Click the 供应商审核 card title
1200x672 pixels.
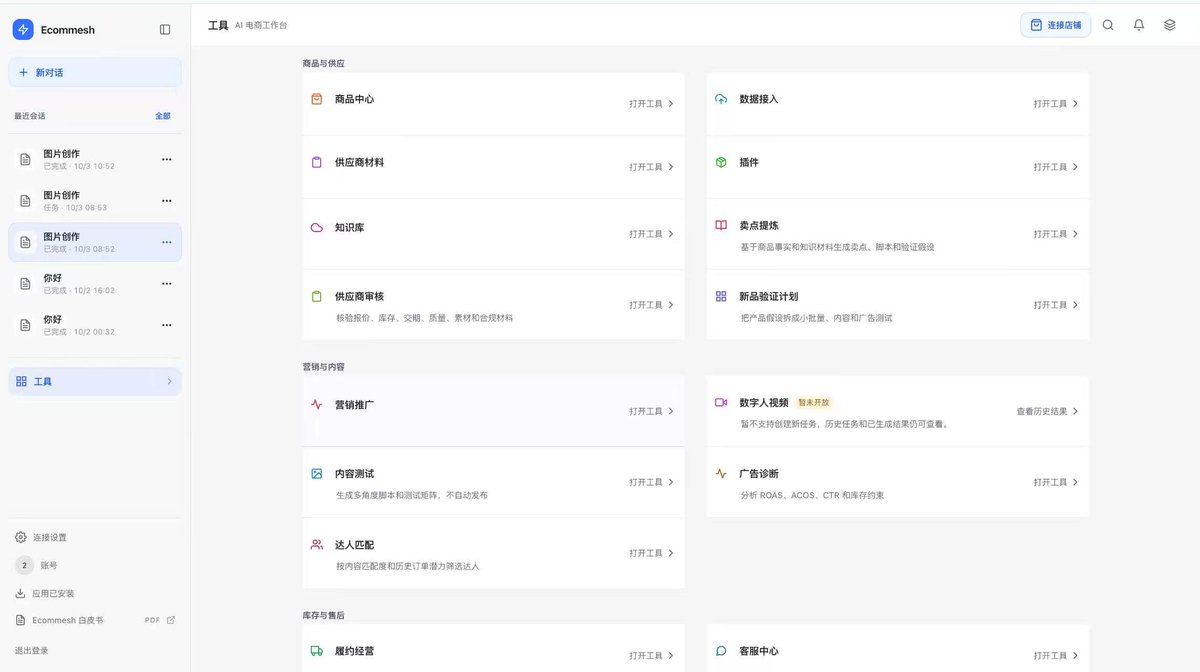360,296
